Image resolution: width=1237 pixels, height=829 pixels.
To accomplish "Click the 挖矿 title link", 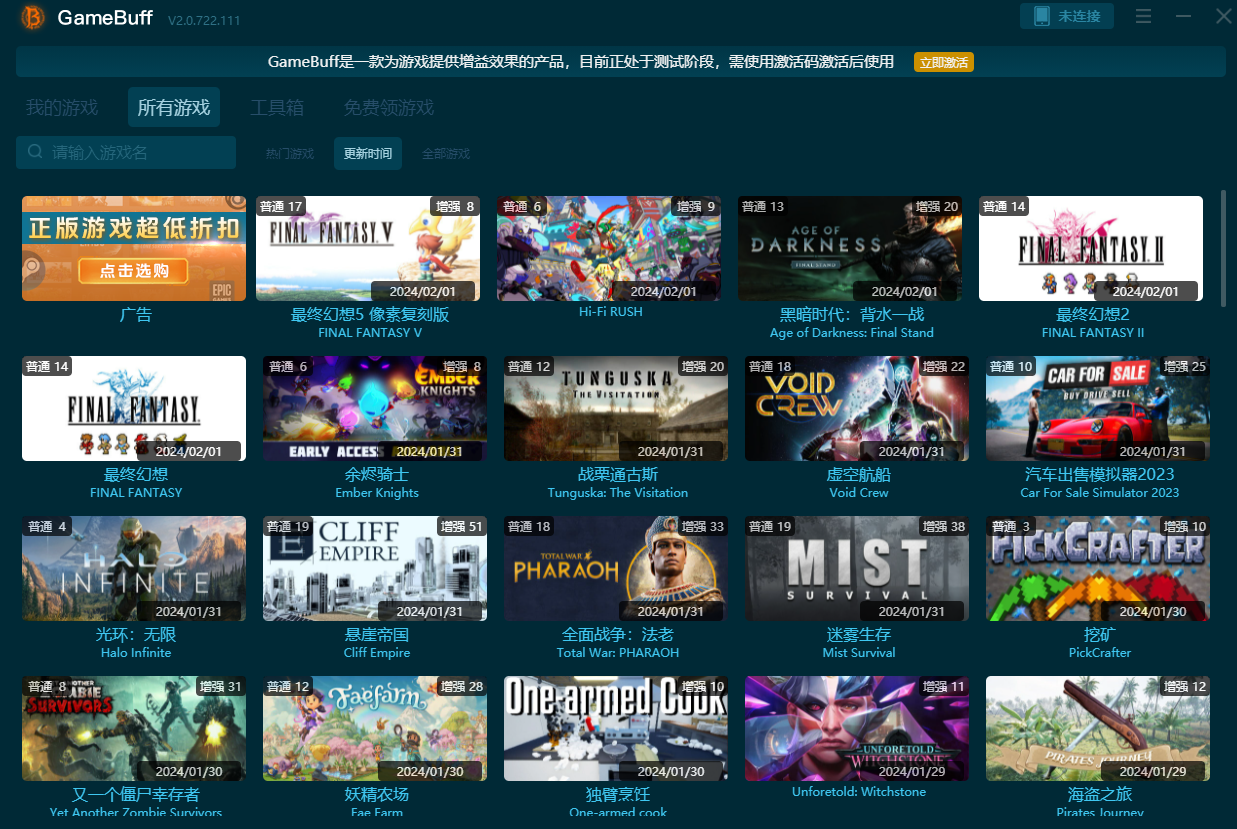I will pyautogui.click(x=1100, y=634).
